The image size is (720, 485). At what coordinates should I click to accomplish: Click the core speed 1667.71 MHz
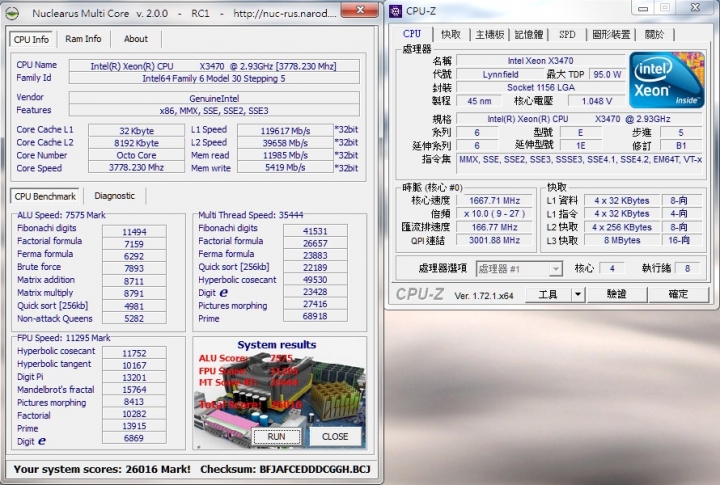click(495, 201)
